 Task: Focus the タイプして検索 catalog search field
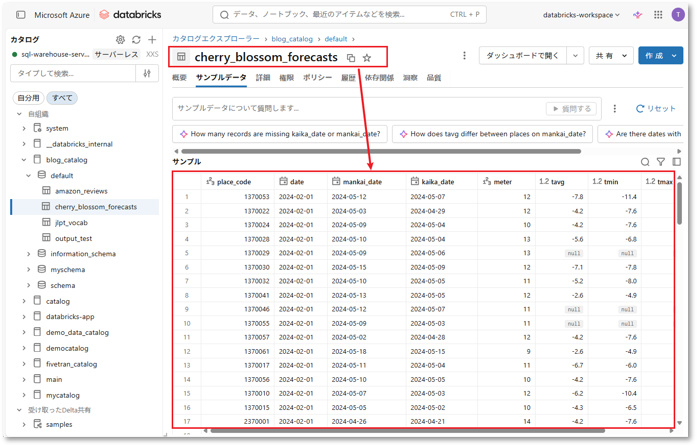(x=73, y=73)
